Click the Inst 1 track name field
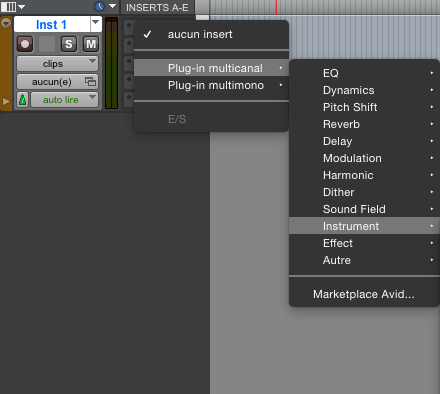 tap(52, 24)
